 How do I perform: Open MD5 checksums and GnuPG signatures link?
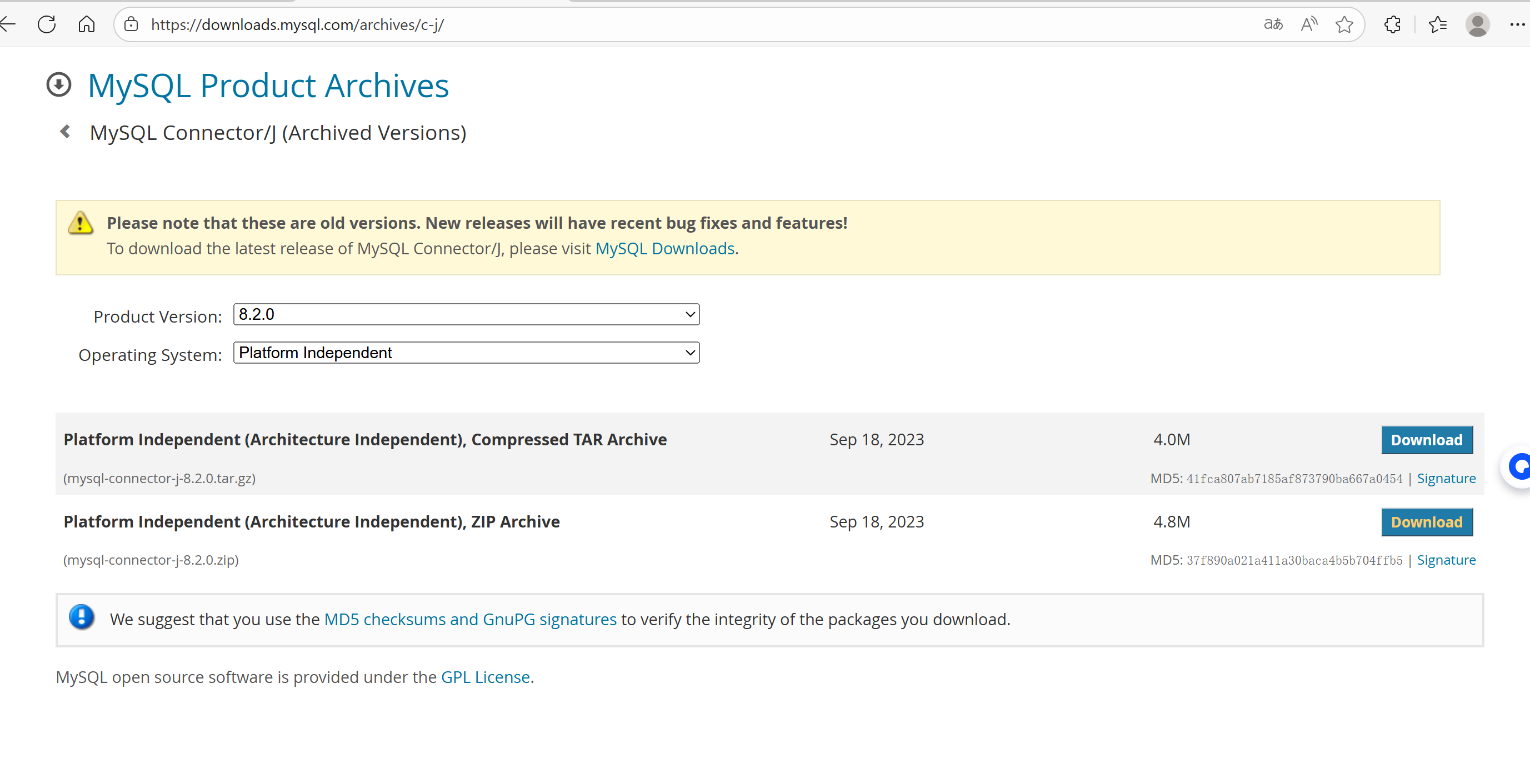click(470, 619)
